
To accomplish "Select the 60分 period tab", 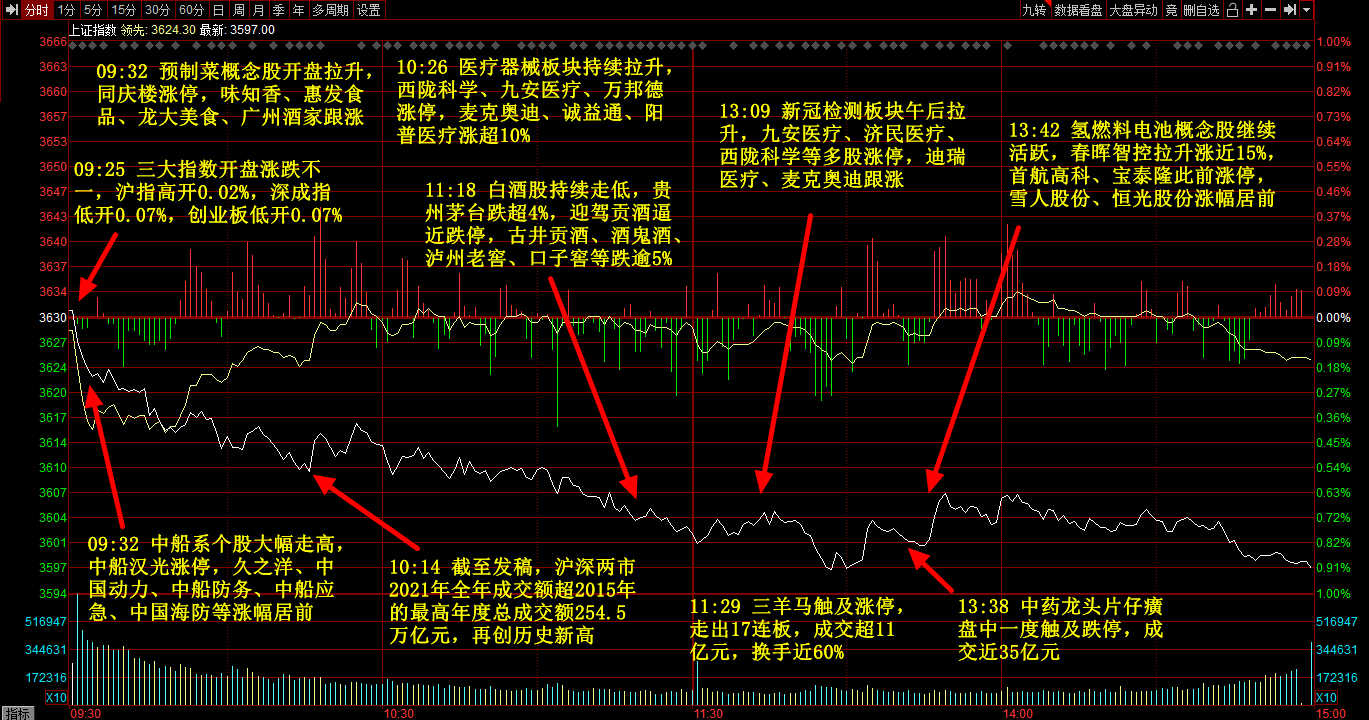I will (x=190, y=10).
